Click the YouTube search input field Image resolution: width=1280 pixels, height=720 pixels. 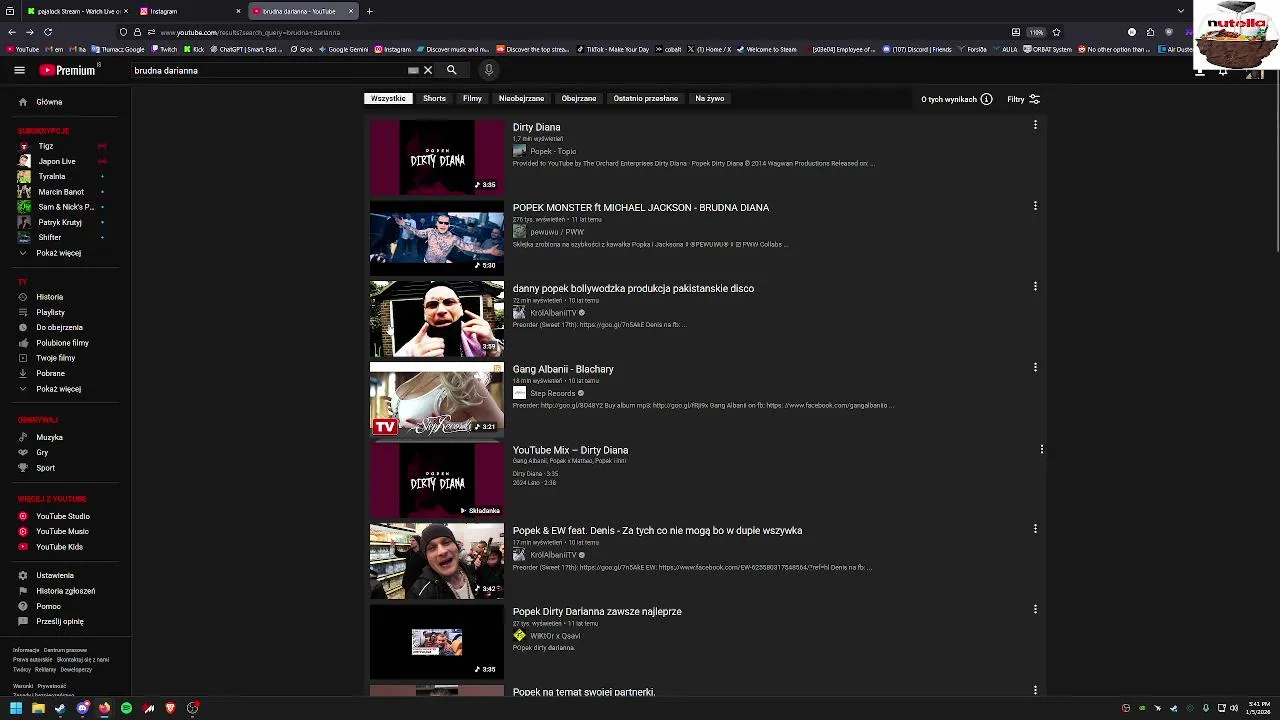[268, 70]
